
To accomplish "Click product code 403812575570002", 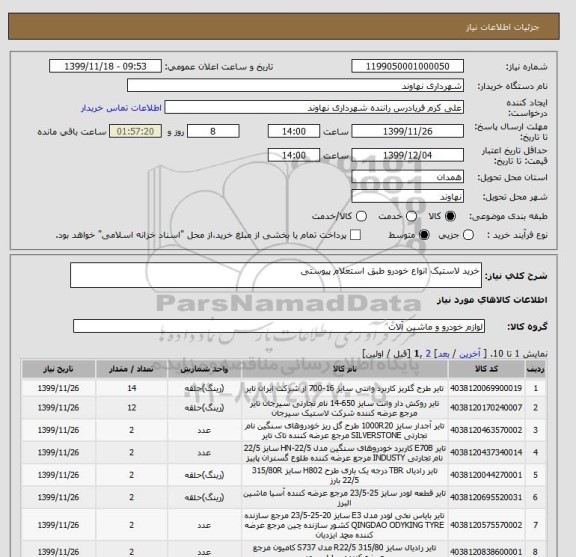I will click(x=486, y=525).
